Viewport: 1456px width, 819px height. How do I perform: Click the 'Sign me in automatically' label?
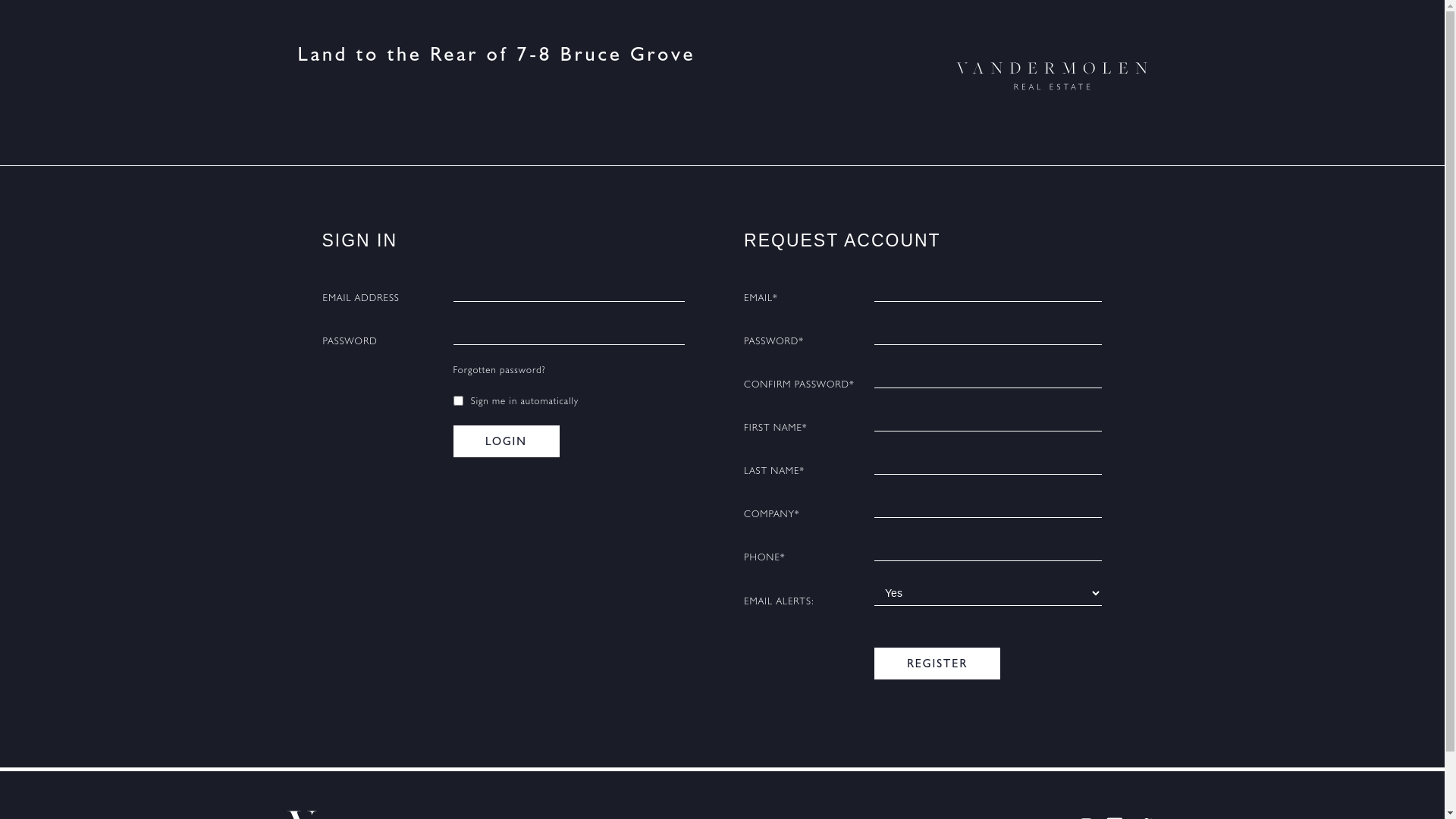click(x=524, y=401)
